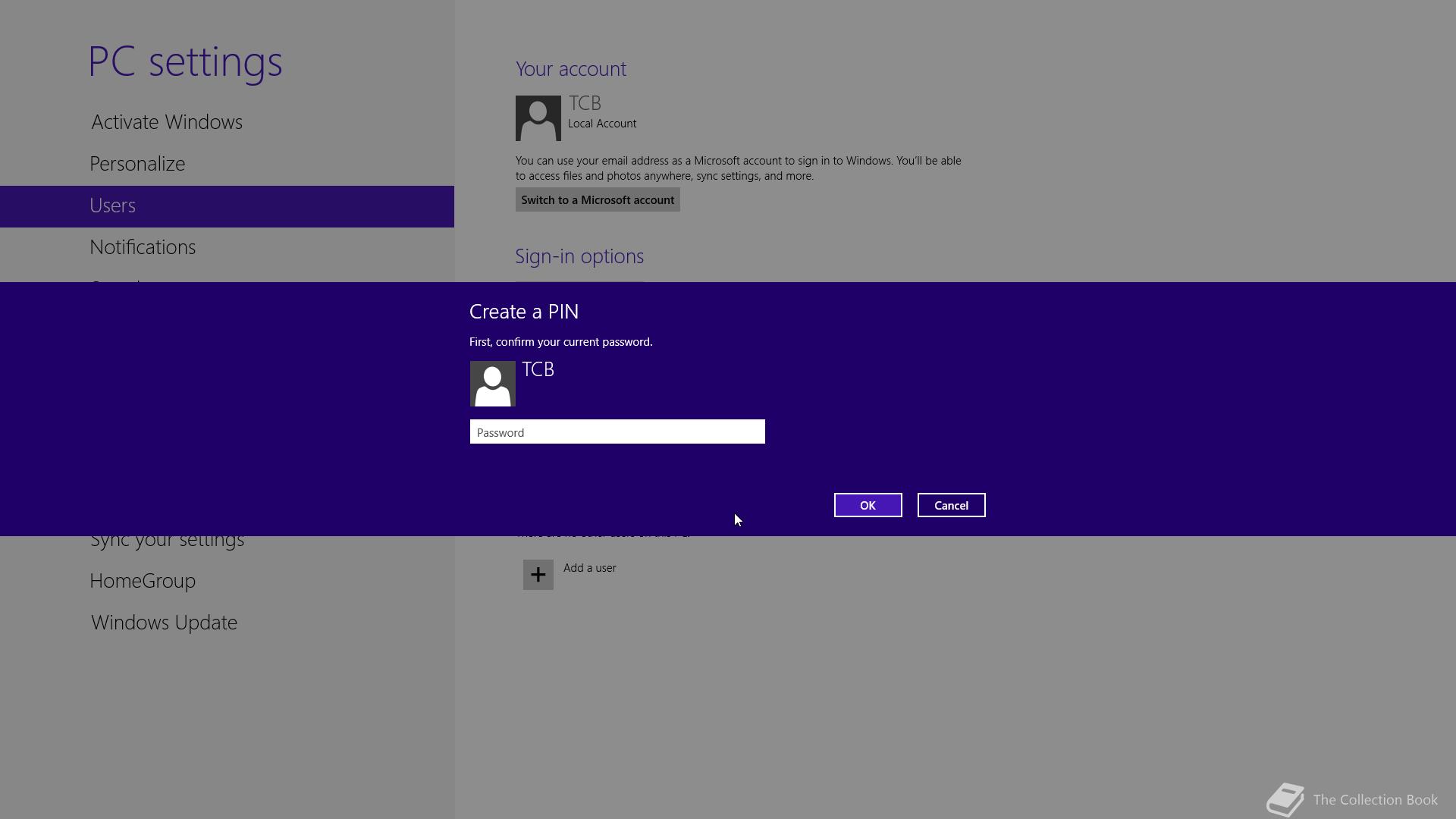
Task: Select the Users section
Action: pos(227,206)
